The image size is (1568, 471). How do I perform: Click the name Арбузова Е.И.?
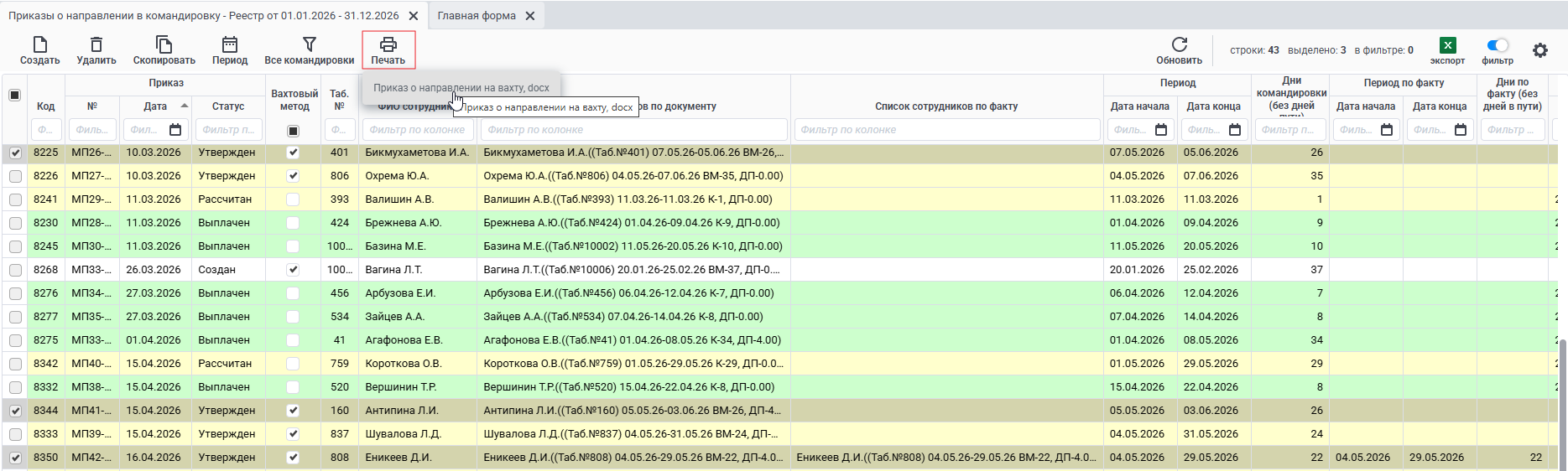pyautogui.click(x=400, y=293)
